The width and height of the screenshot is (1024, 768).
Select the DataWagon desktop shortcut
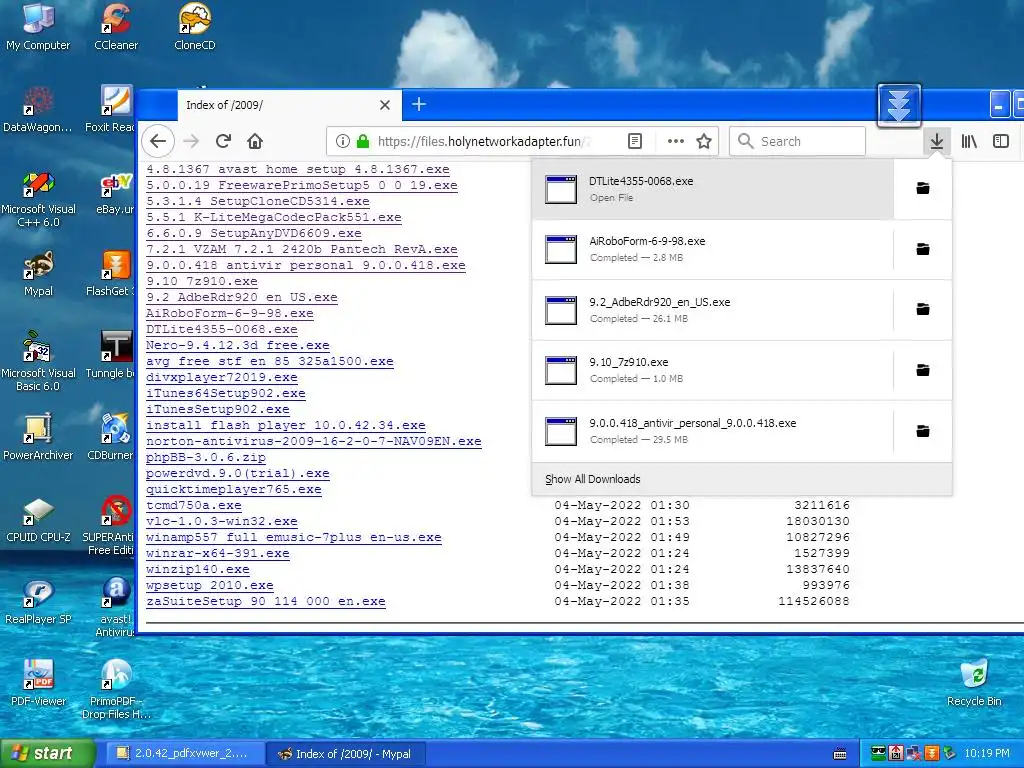(38, 108)
